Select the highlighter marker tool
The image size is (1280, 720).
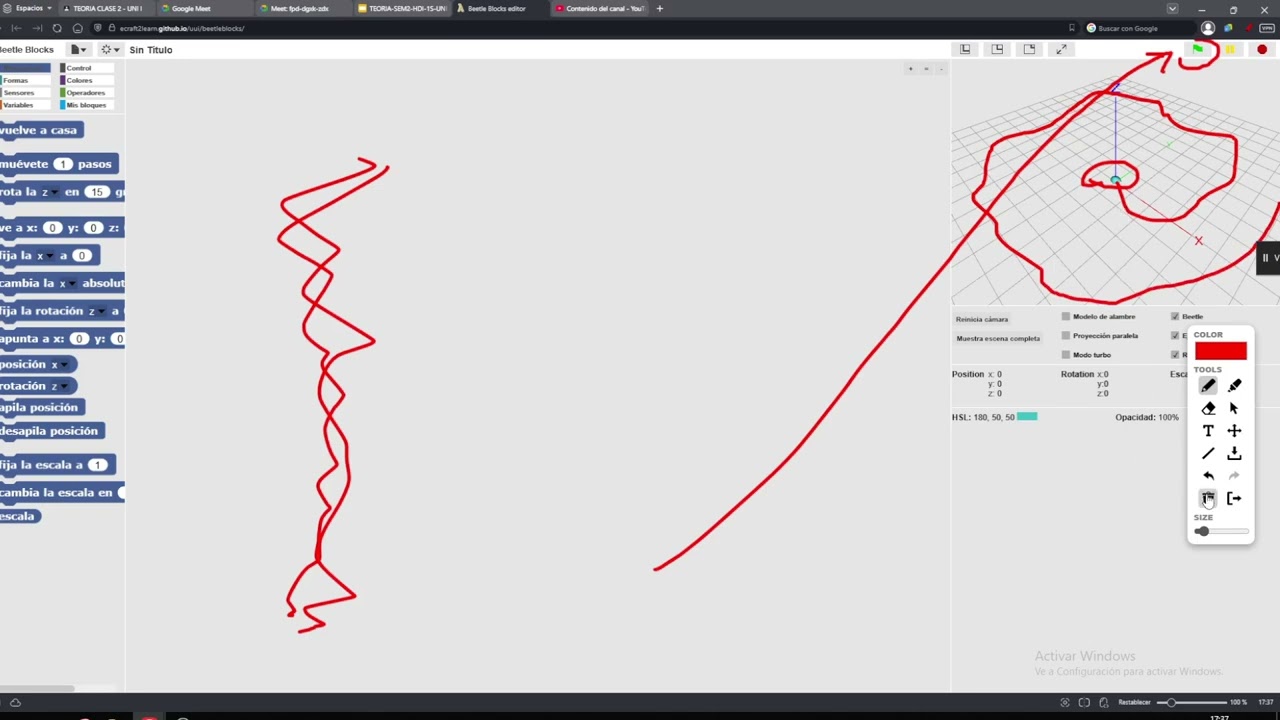pos(1234,386)
